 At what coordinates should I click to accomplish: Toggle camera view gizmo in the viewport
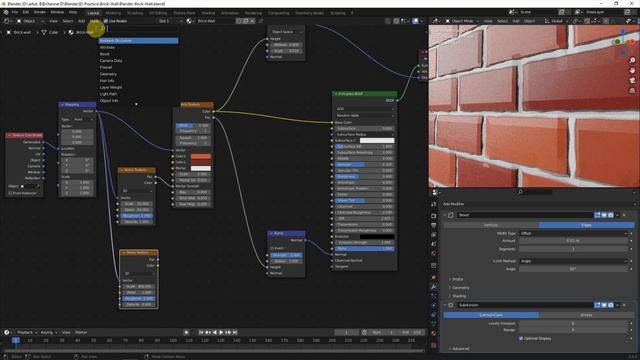[632, 80]
